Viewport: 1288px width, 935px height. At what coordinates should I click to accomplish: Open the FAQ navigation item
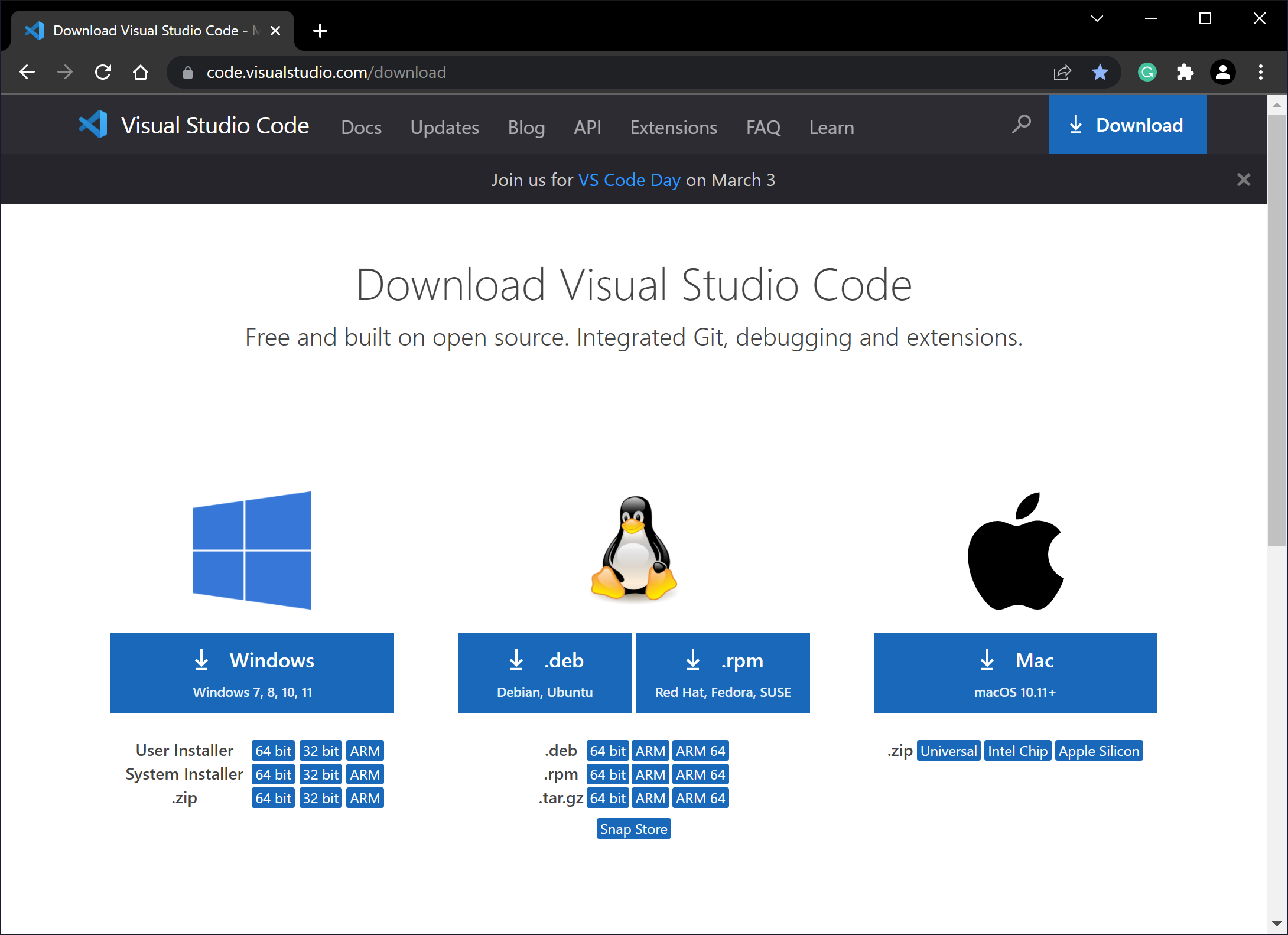[763, 127]
